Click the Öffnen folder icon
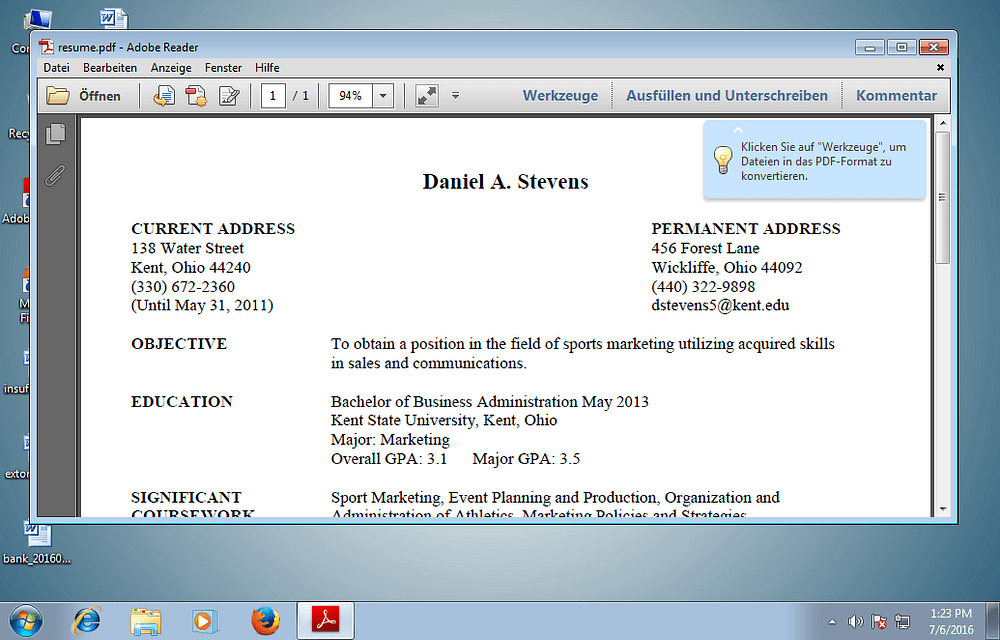This screenshot has height=640, width=1000. tap(59, 96)
